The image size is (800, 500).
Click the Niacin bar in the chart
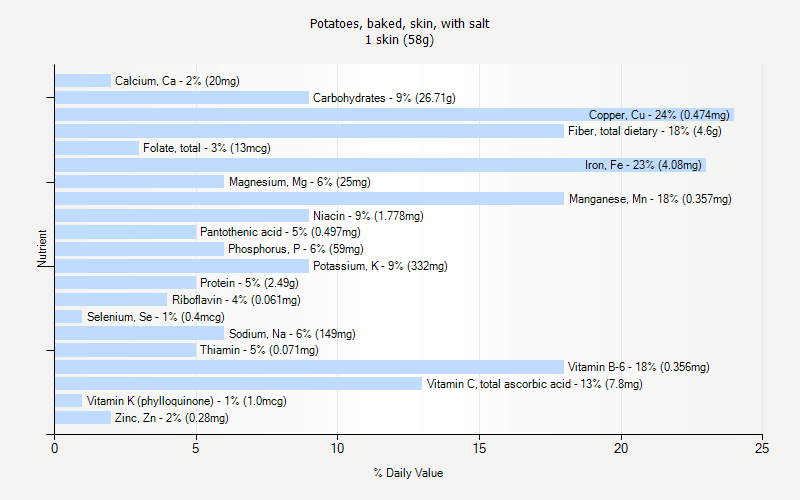[x=182, y=215]
